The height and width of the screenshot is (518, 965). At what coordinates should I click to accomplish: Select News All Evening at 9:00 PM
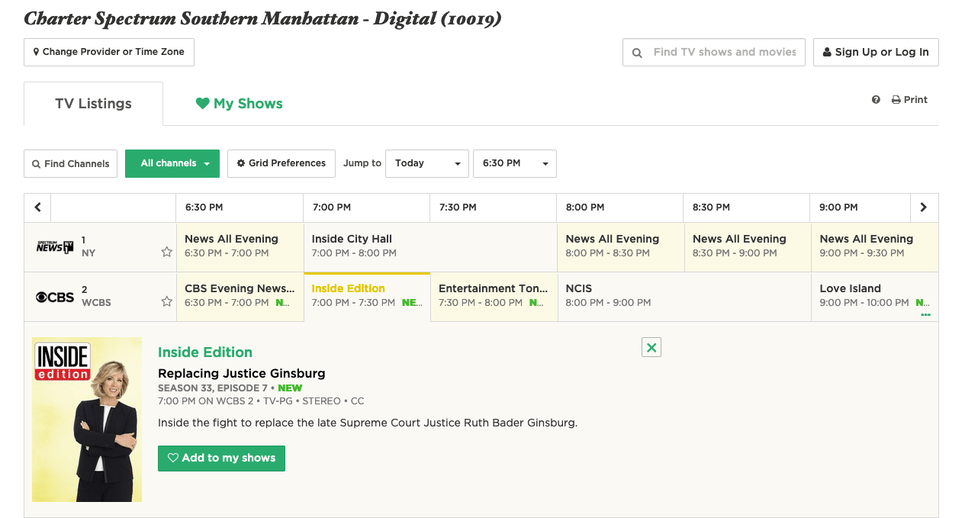click(x=875, y=247)
